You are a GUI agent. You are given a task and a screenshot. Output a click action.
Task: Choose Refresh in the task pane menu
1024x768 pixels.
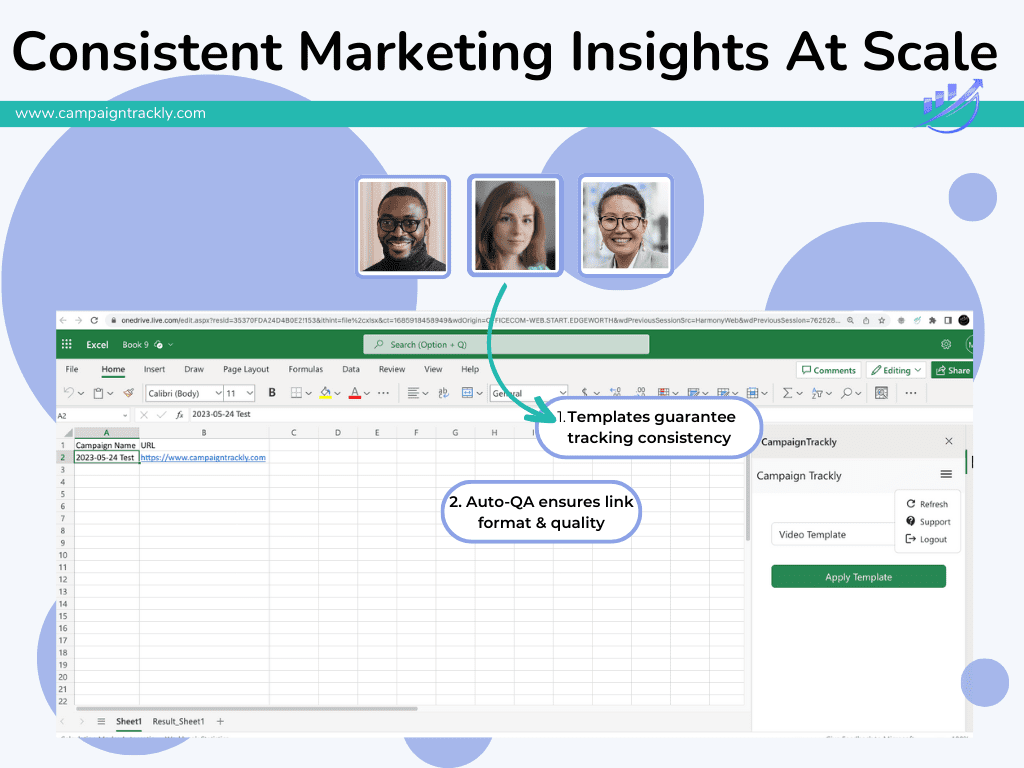pos(927,504)
